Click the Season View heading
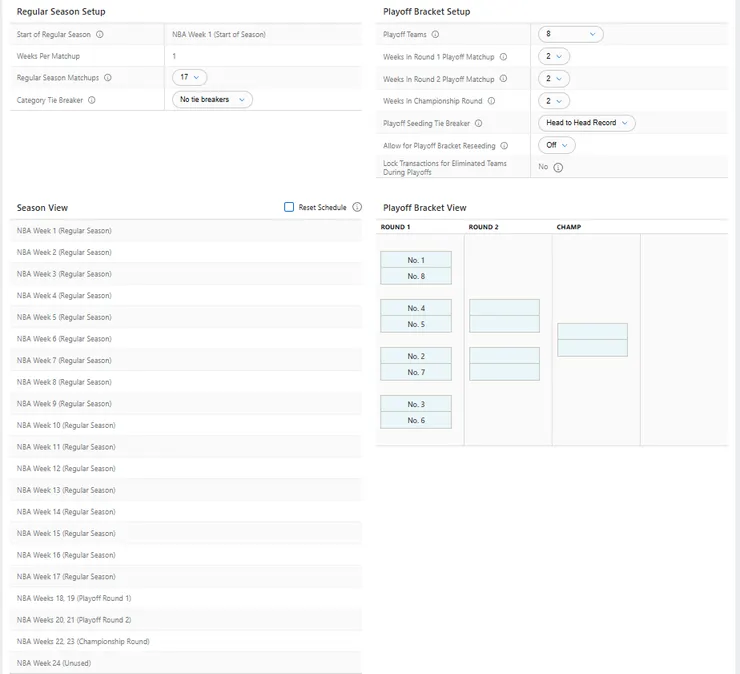This screenshot has height=674, width=740. pos(42,208)
